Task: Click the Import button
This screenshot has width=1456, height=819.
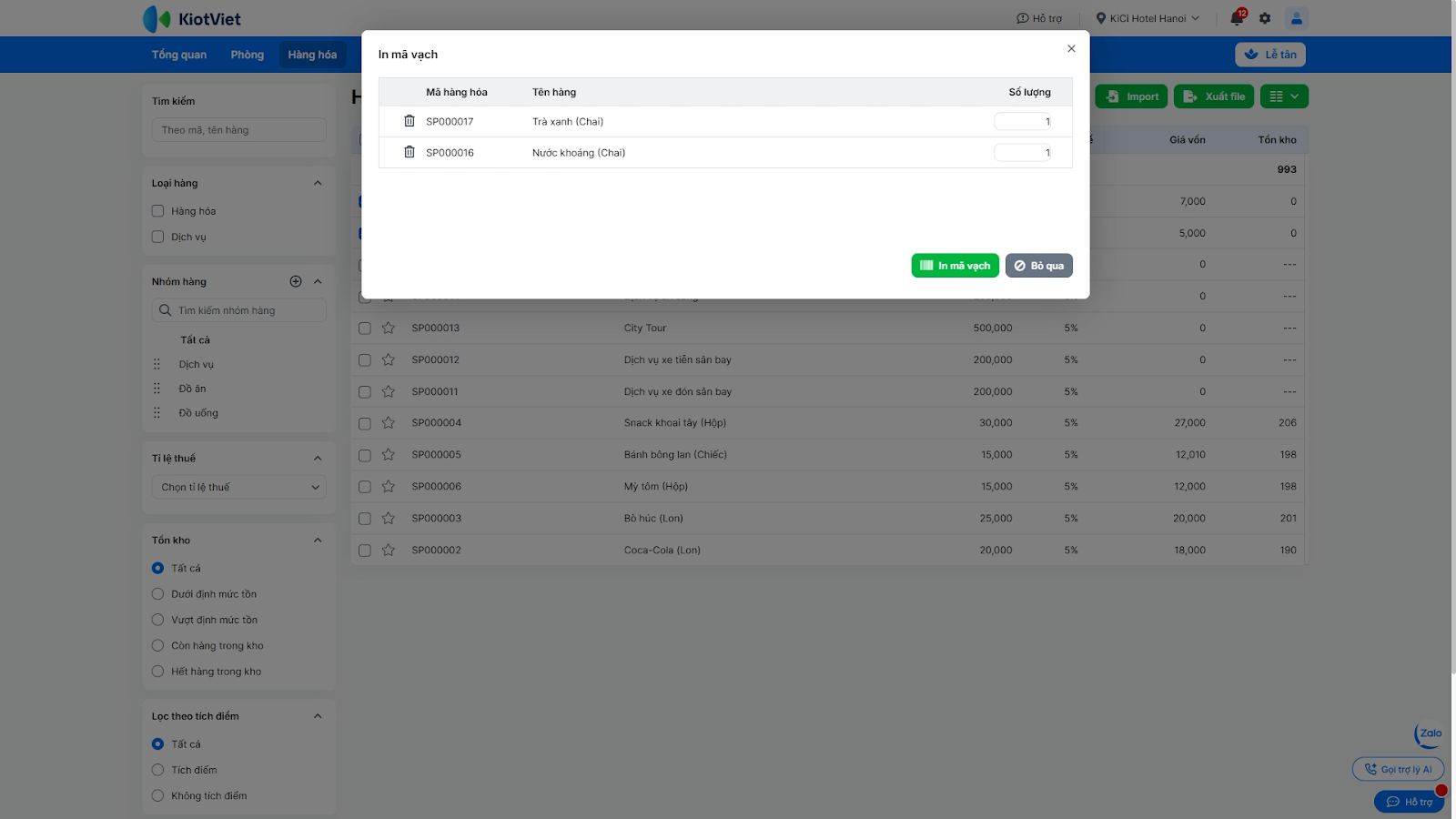Action: [1131, 96]
